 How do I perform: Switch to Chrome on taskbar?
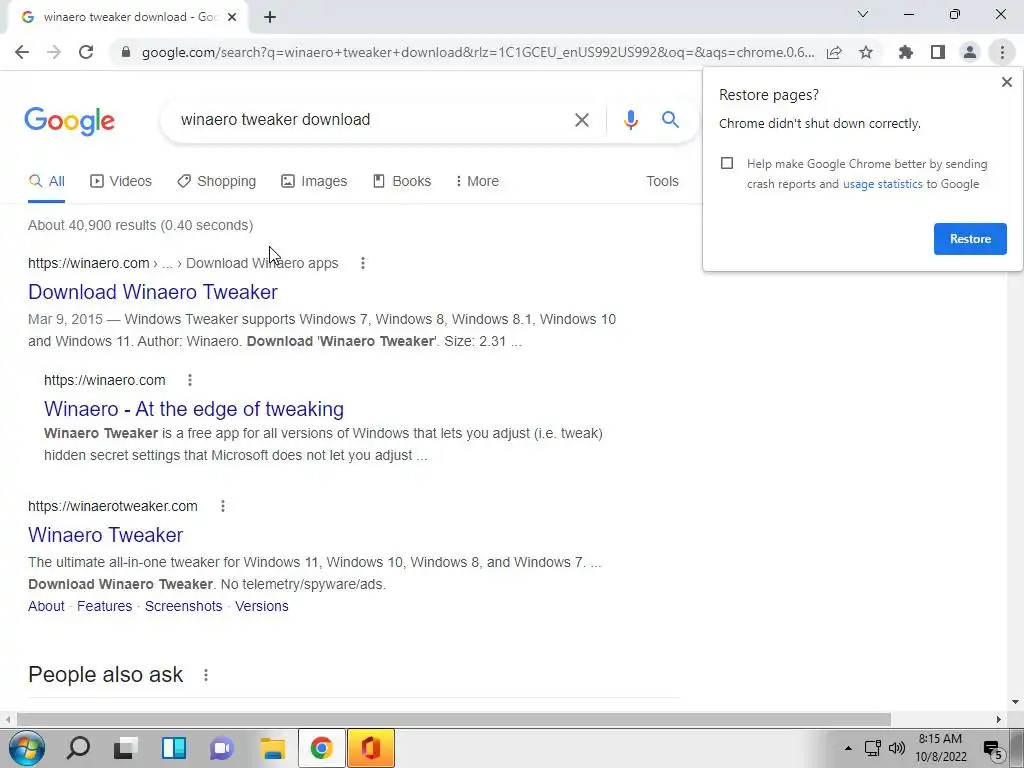(321, 748)
